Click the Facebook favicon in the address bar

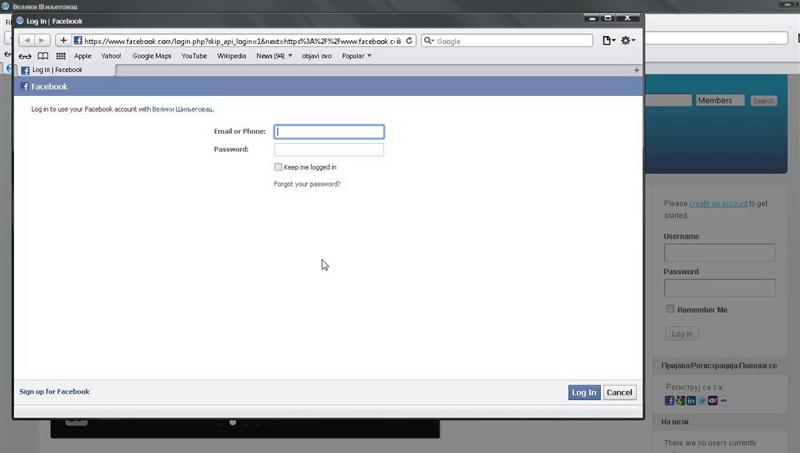(x=78, y=40)
